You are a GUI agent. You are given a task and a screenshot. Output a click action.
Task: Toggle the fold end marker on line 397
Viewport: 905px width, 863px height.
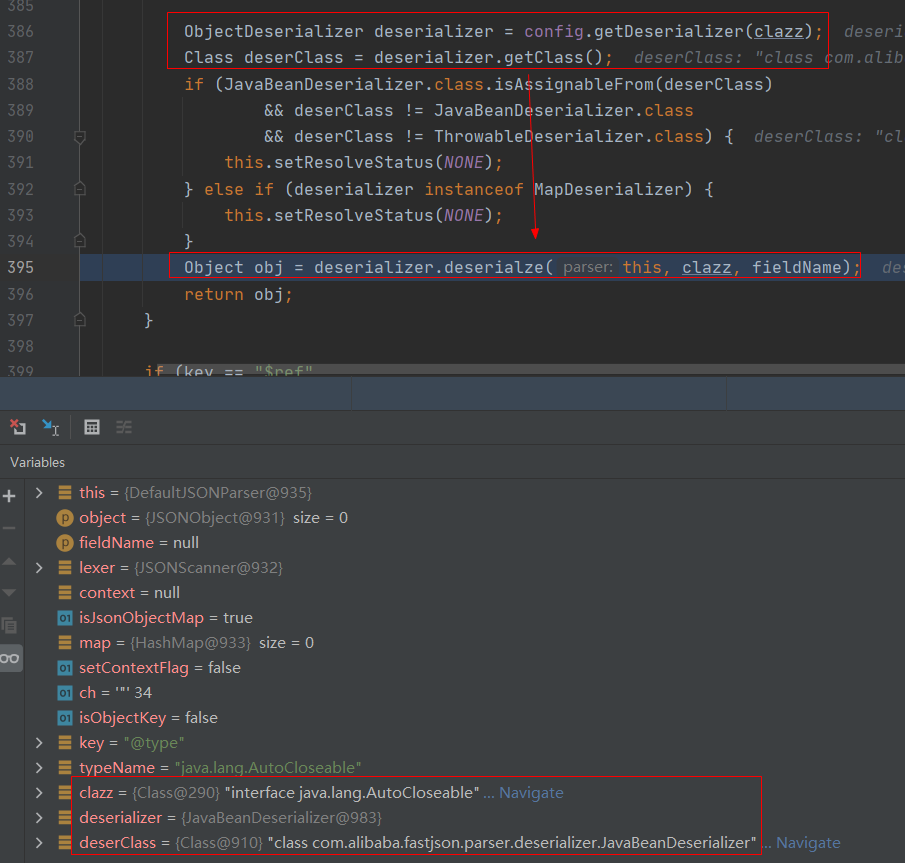[80, 319]
